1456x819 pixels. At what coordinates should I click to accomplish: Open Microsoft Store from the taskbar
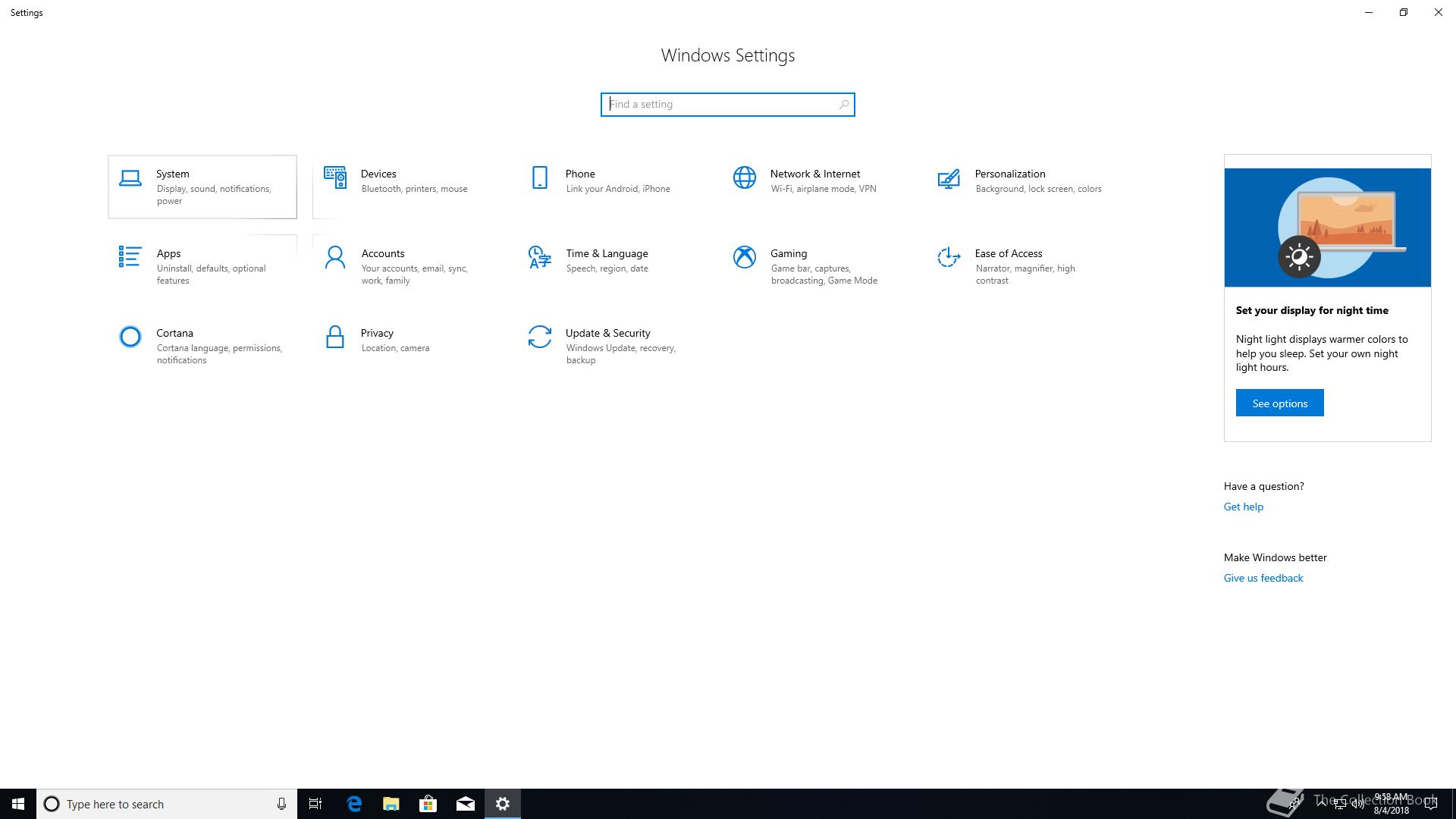click(428, 804)
